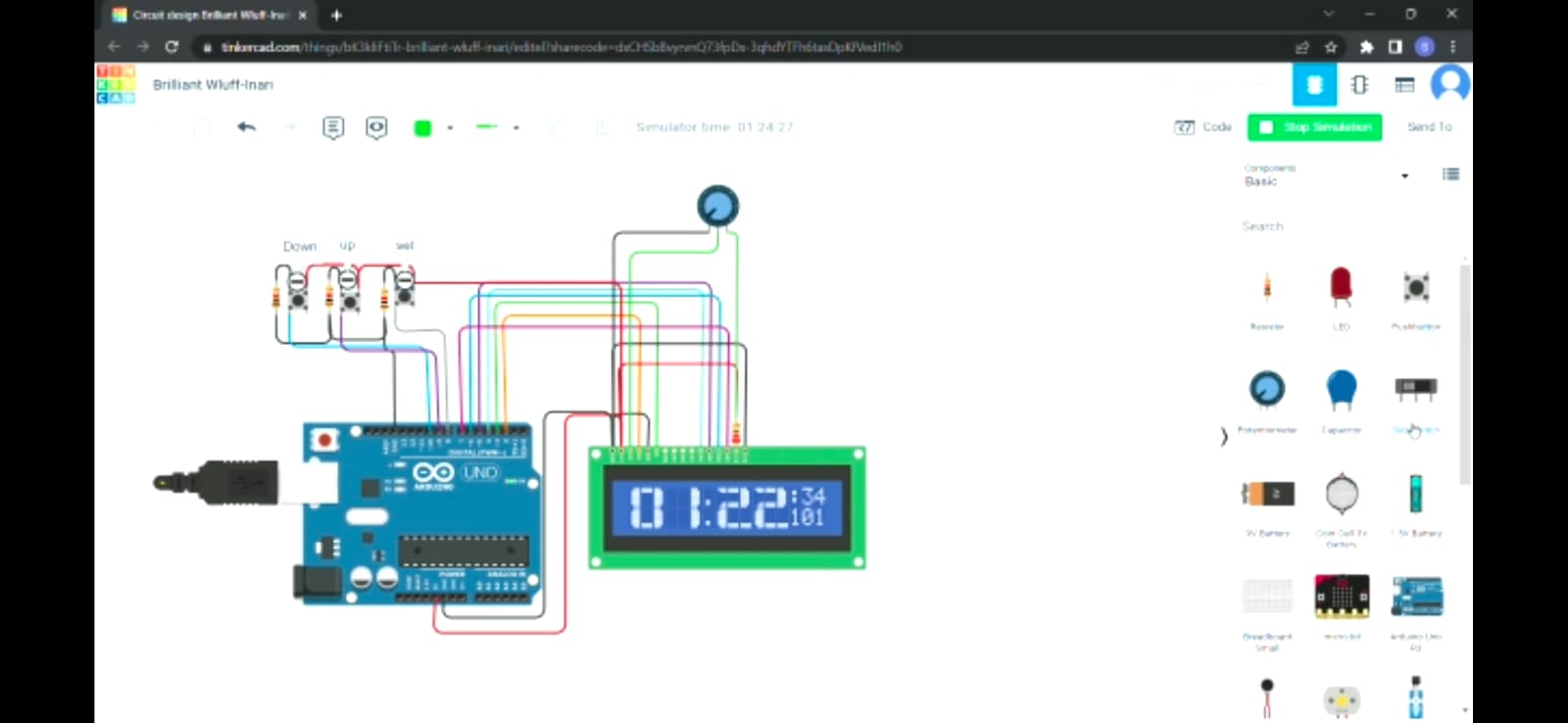Reload the browser page
The image size is (1568, 723).
(x=171, y=46)
